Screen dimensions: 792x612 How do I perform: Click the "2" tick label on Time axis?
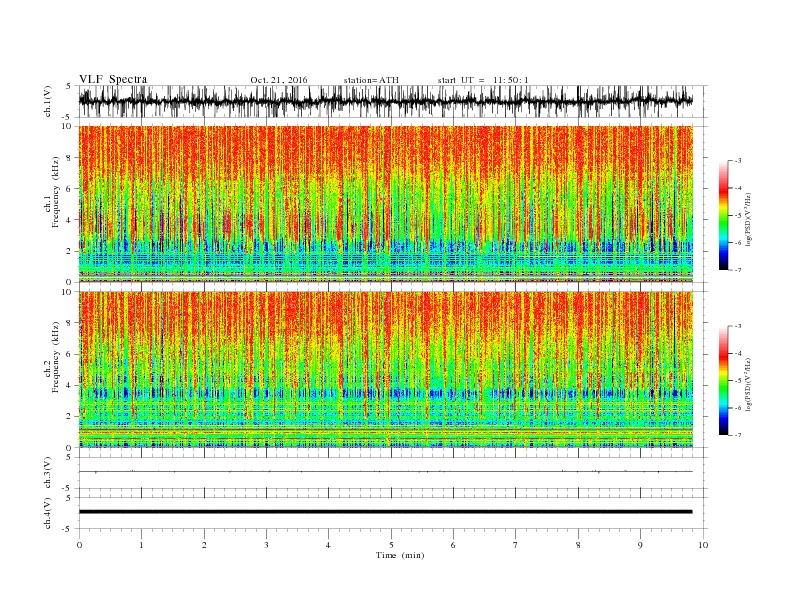pos(204,545)
